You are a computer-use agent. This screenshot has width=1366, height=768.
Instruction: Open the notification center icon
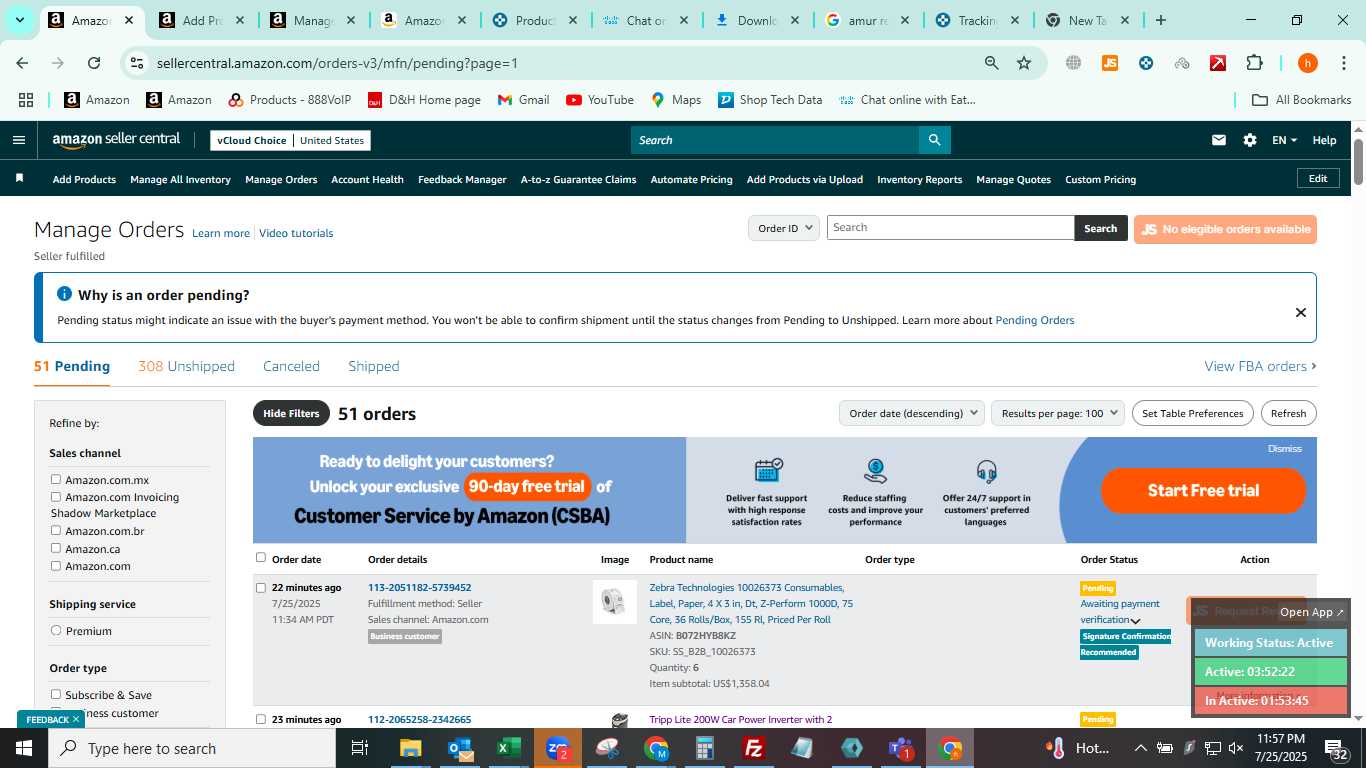point(1337,748)
